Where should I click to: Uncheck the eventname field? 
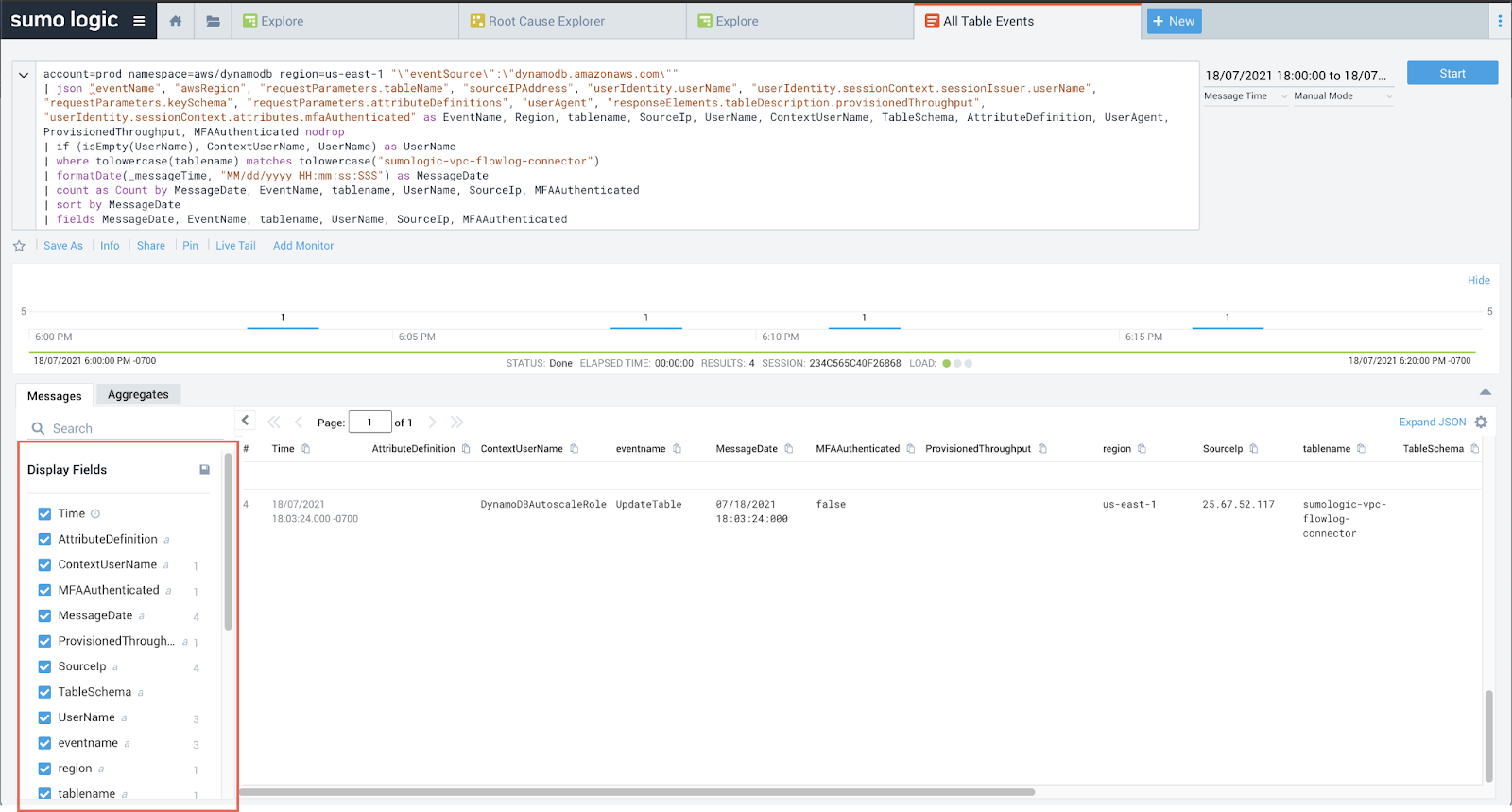pos(44,744)
